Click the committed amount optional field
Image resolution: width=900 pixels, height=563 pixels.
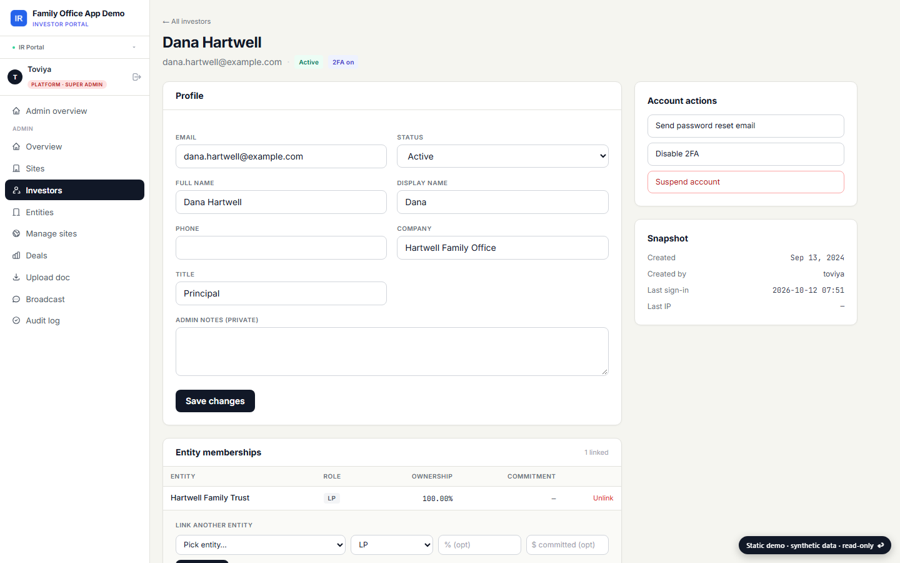(567, 545)
